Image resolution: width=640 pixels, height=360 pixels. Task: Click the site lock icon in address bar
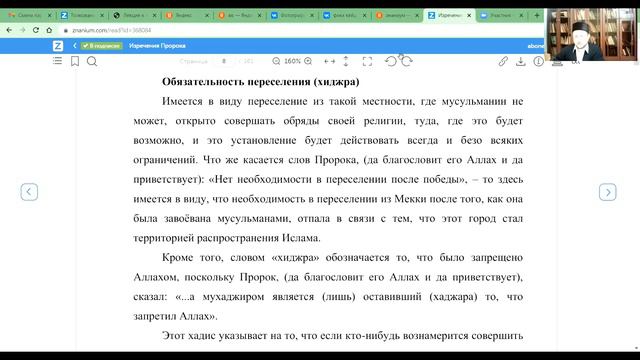pos(65,30)
